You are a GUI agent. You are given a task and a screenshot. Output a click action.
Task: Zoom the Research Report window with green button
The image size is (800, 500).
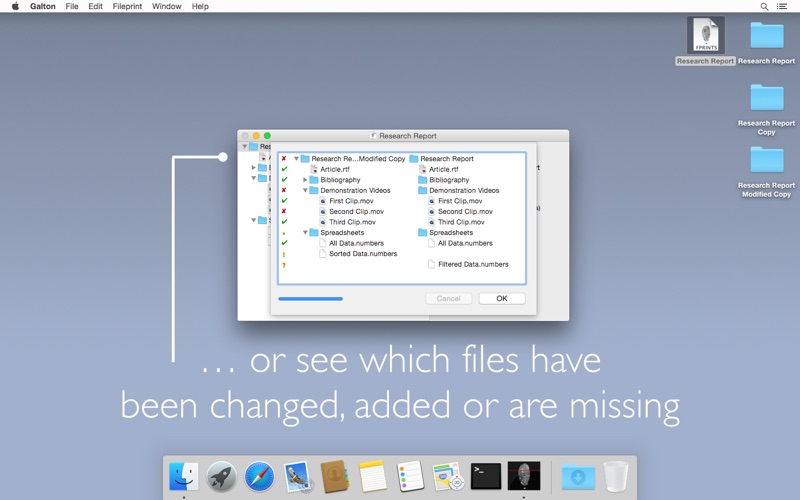(267, 136)
